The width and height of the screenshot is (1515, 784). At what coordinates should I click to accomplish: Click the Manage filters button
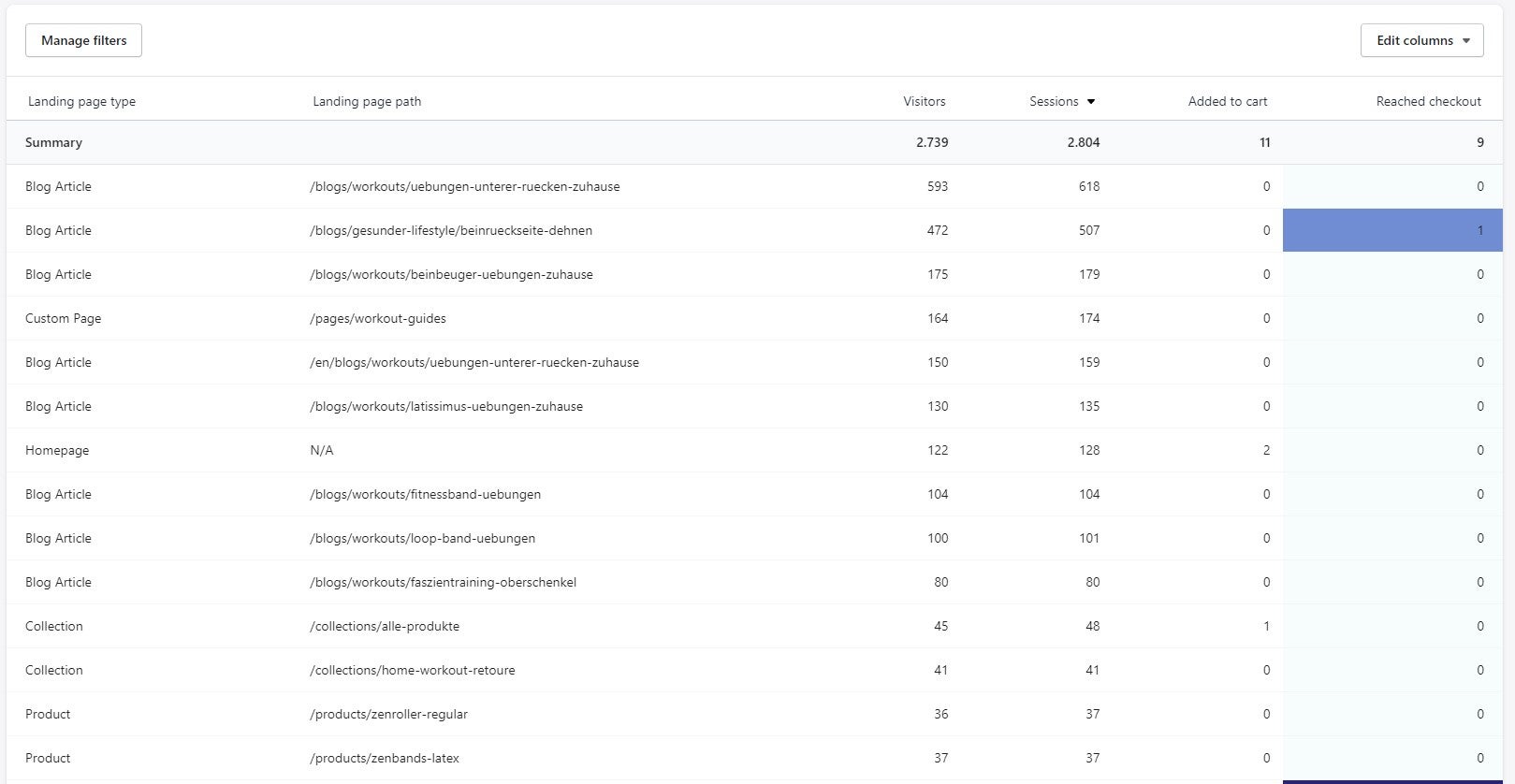[83, 40]
